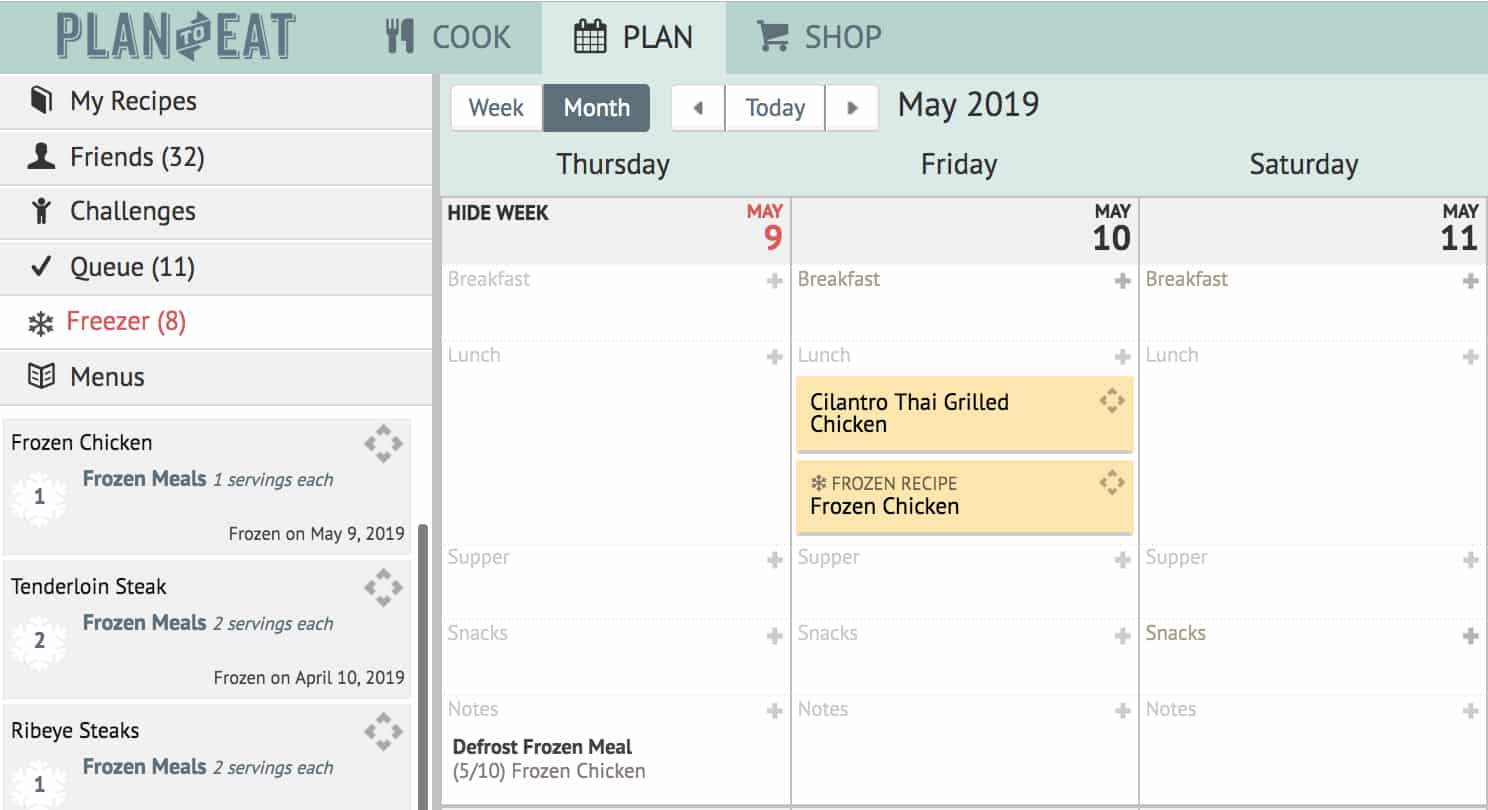Add a Lunch item on Saturday May 11
Screen dimensions: 1488x810
1470,357
